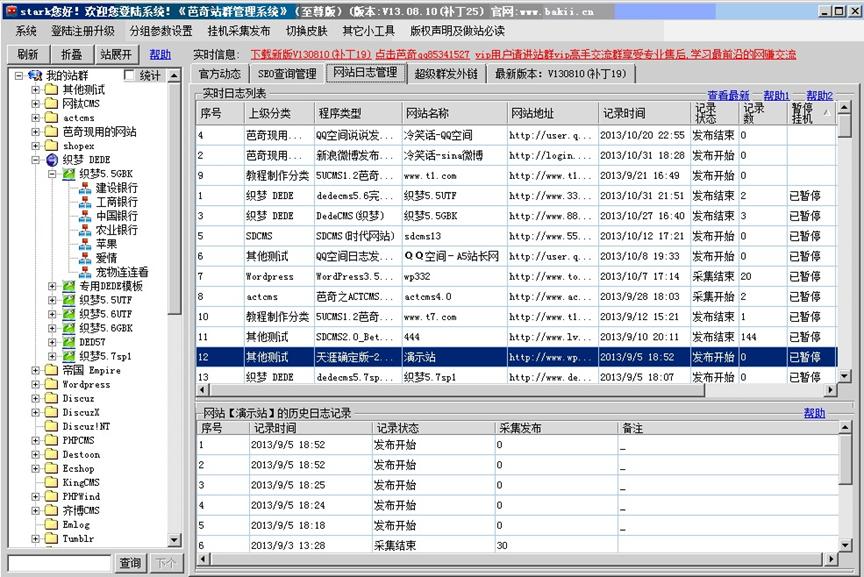Click the 织梦5.5GBK green group icon
Image resolution: width=864 pixels, height=577 pixels.
(x=68, y=174)
